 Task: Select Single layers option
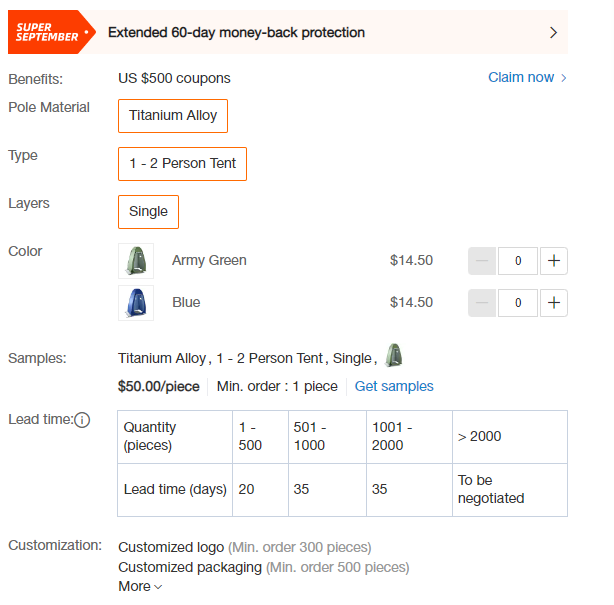point(148,212)
